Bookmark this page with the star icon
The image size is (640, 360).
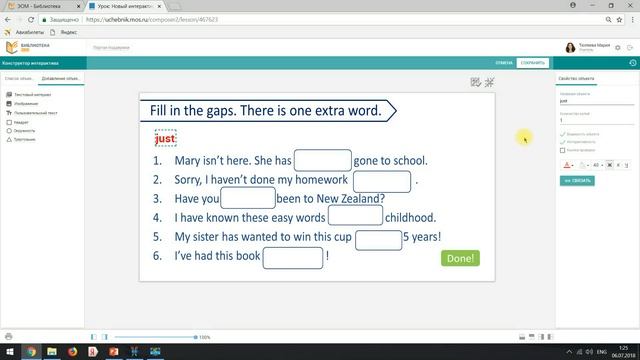(x=619, y=19)
